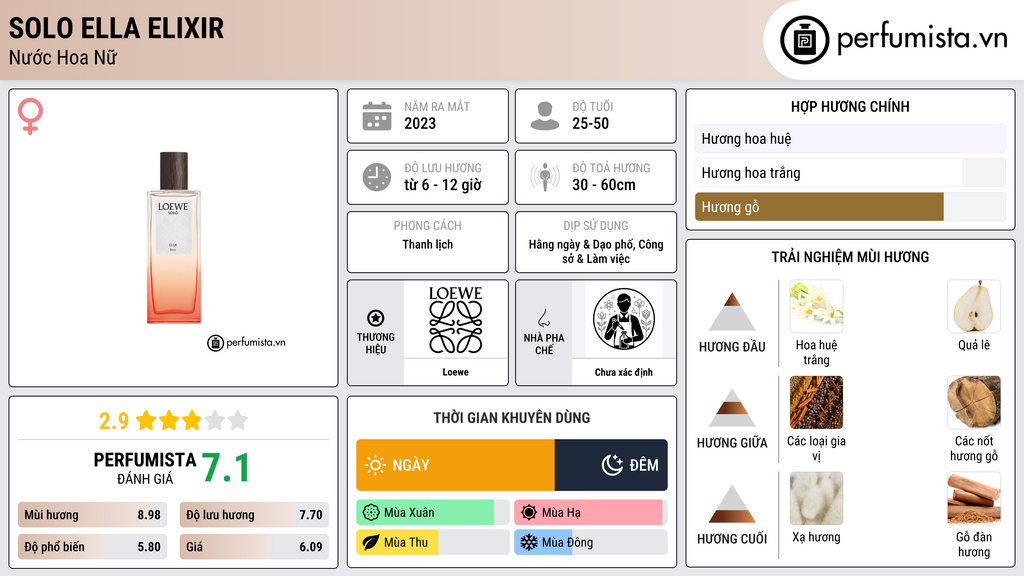Click the Độ phổ biến 5.80 score bar
The image size is (1024, 576).
click(x=92, y=547)
